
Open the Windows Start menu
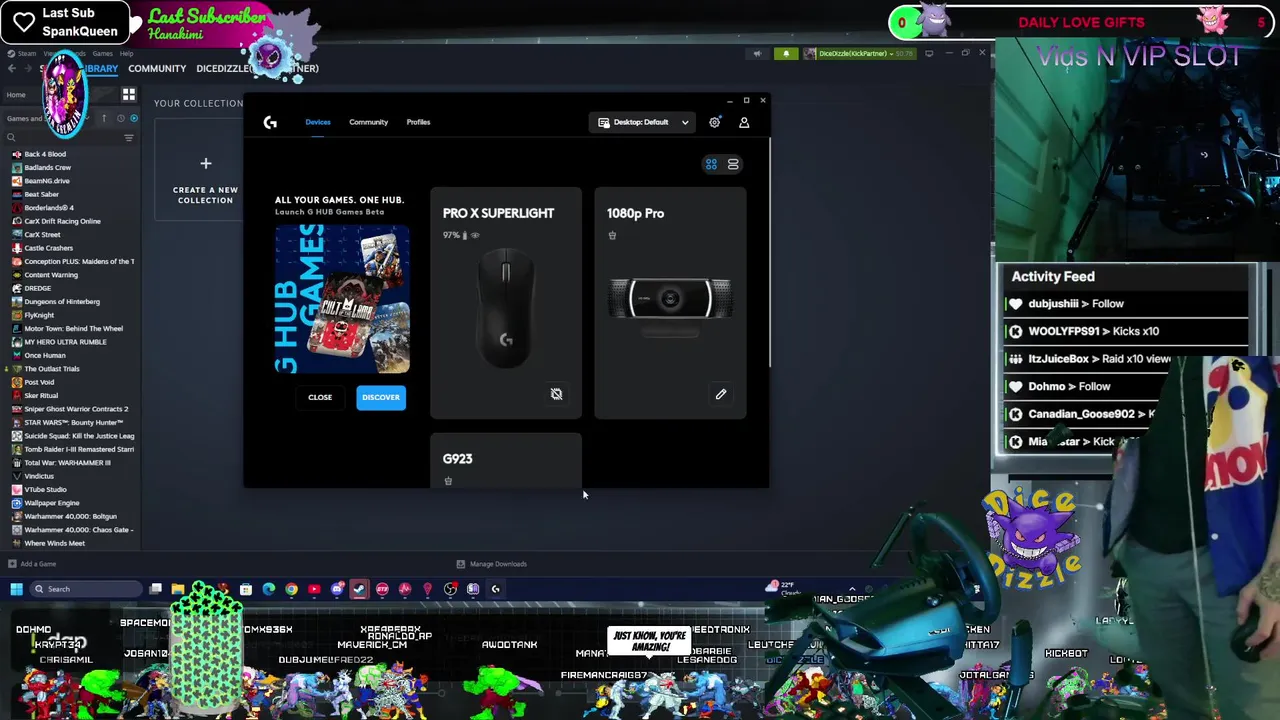pyautogui.click(x=16, y=589)
